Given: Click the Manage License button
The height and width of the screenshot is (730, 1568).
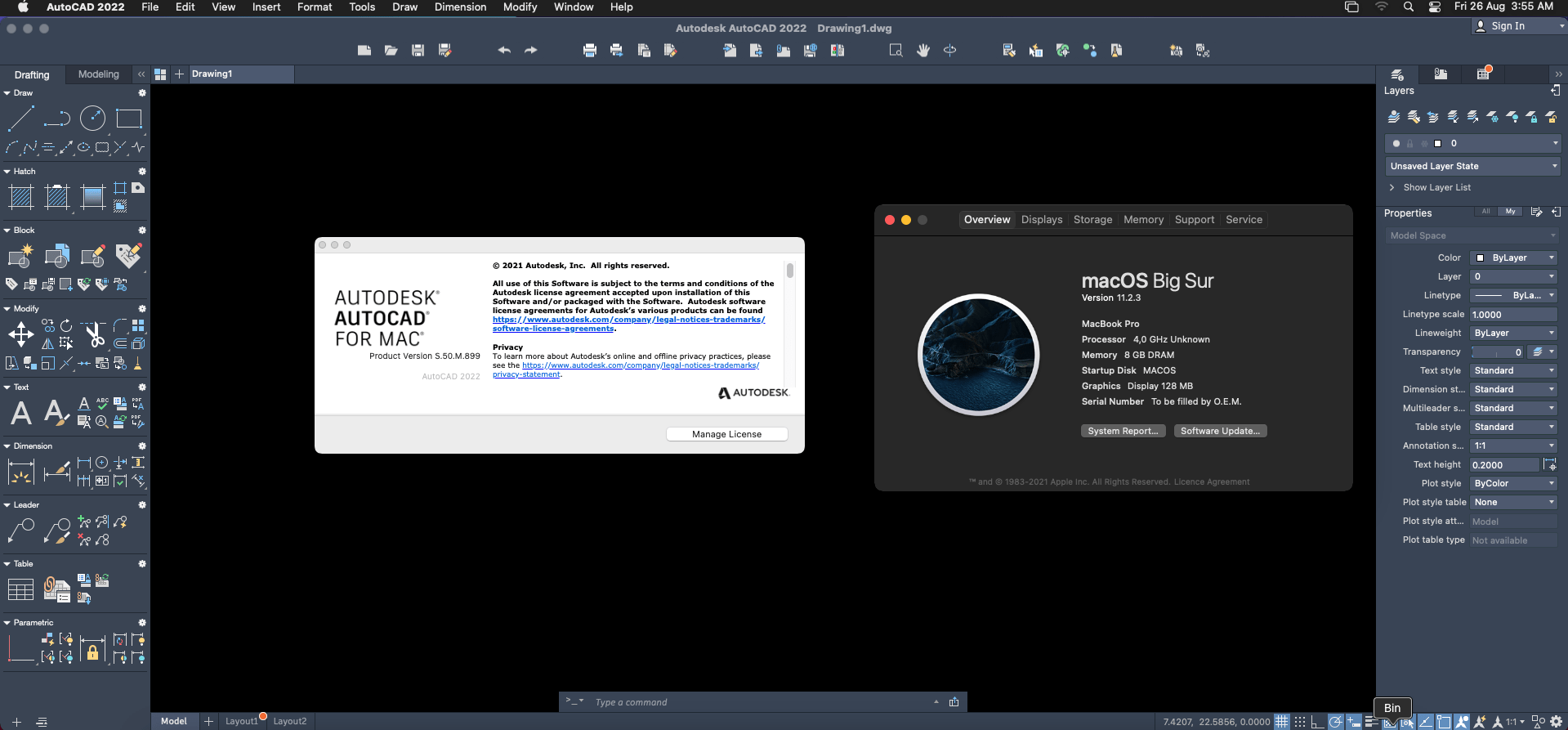Looking at the screenshot, I should tap(726, 434).
